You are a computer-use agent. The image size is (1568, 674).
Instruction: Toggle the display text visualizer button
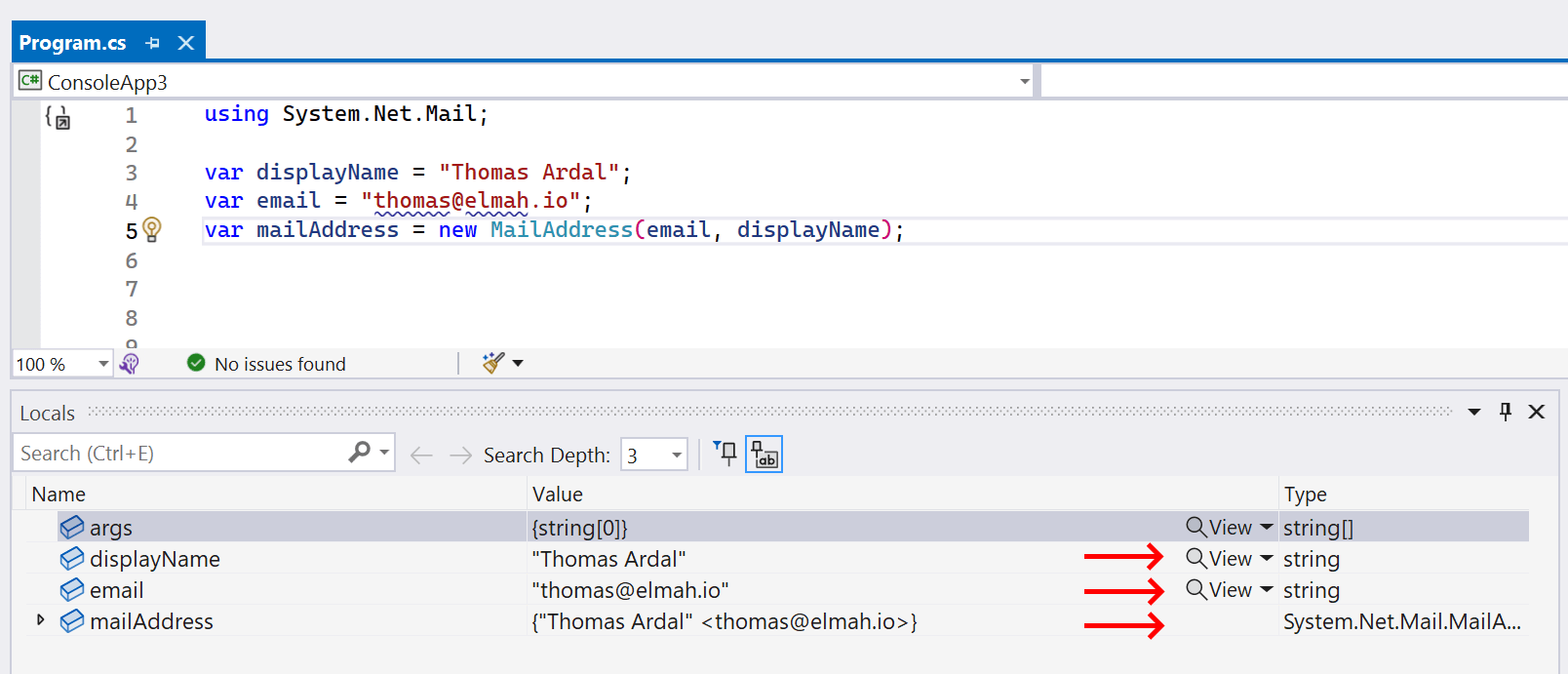[x=764, y=455]
